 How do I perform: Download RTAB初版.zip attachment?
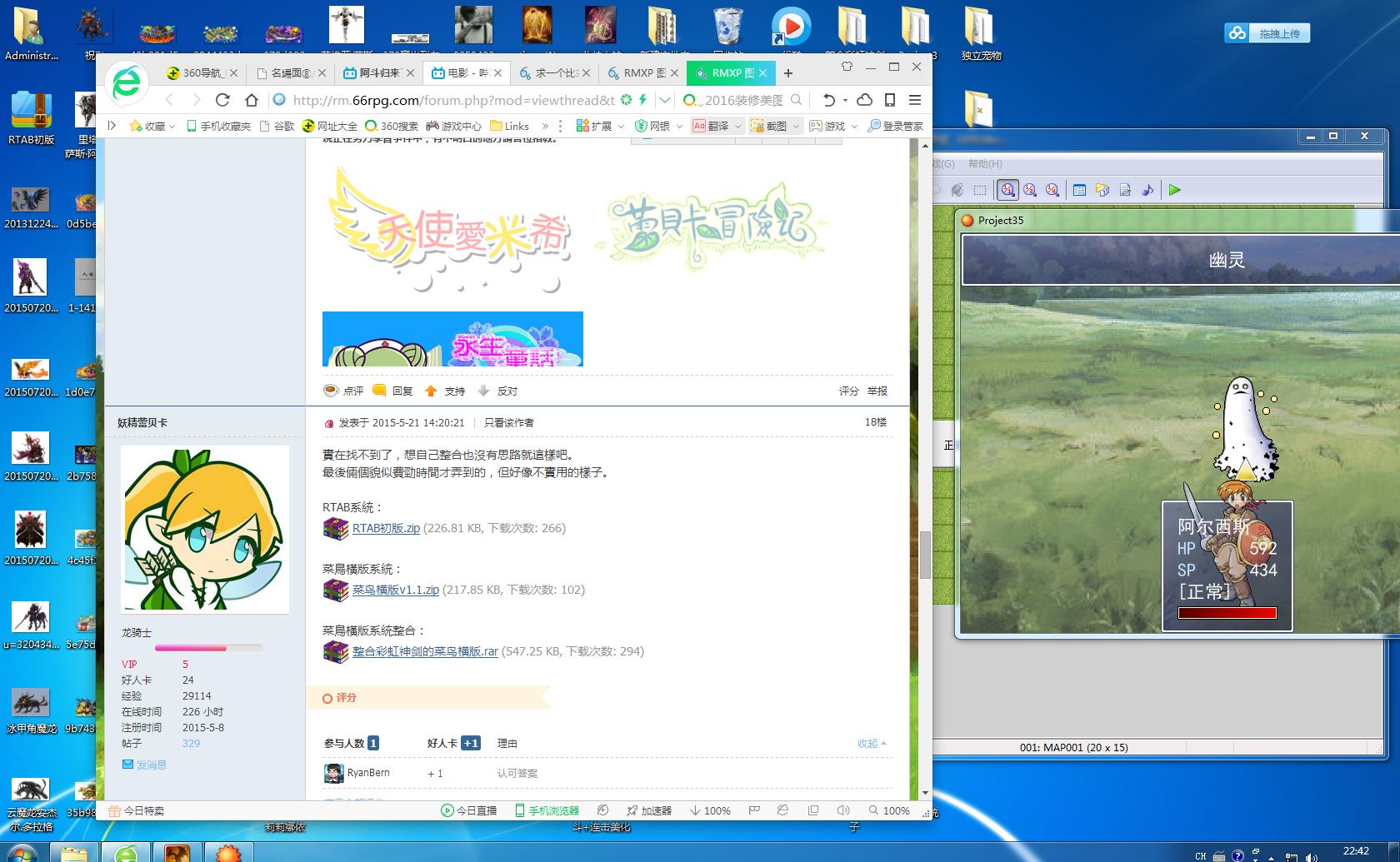tap(386, 528)
